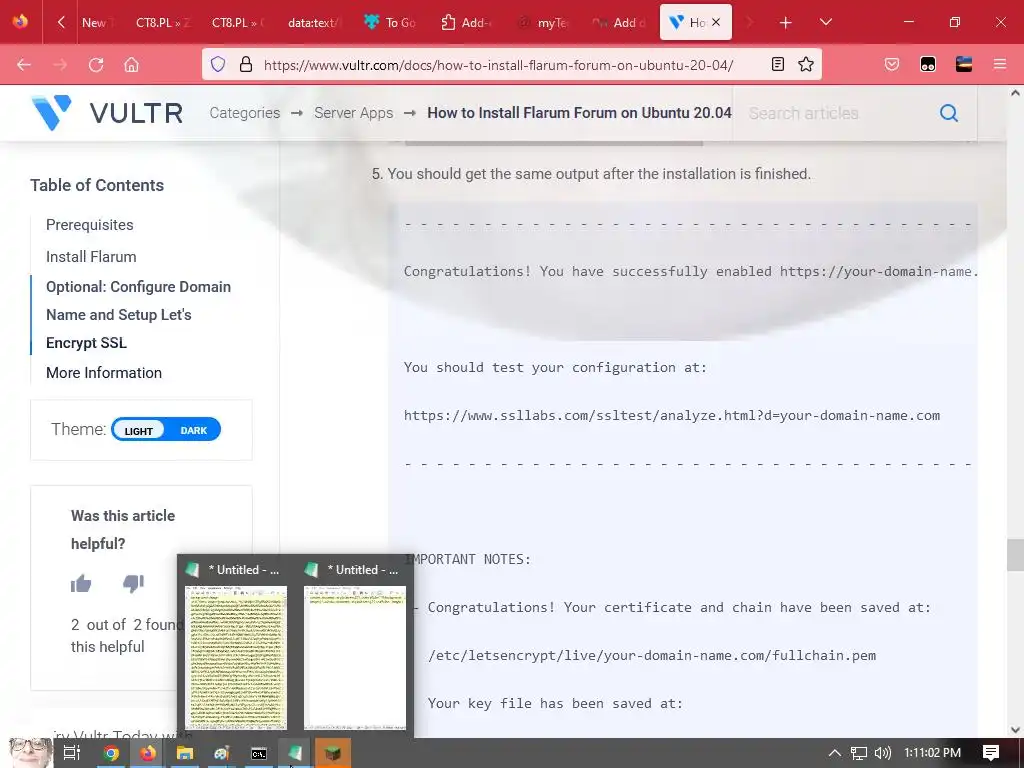Click the fullchain.pem path text

[652, 655]
